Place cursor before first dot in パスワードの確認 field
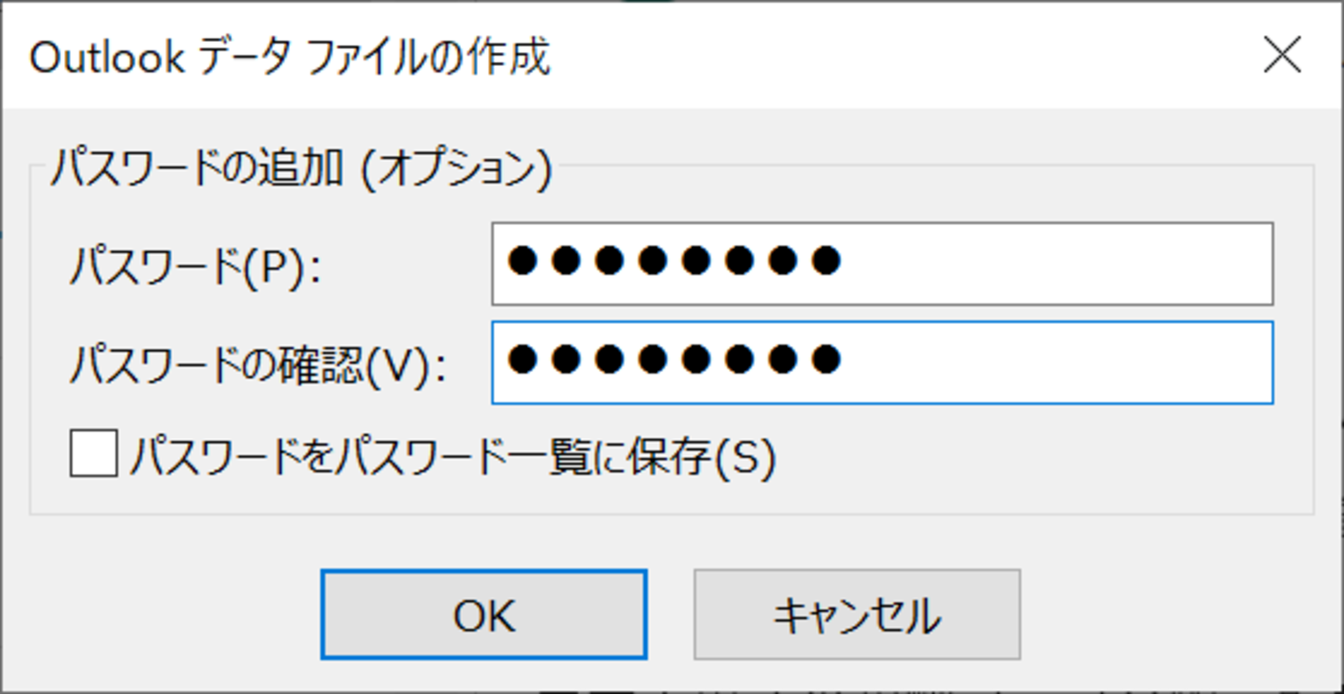1344x694 pixels. 504,360
